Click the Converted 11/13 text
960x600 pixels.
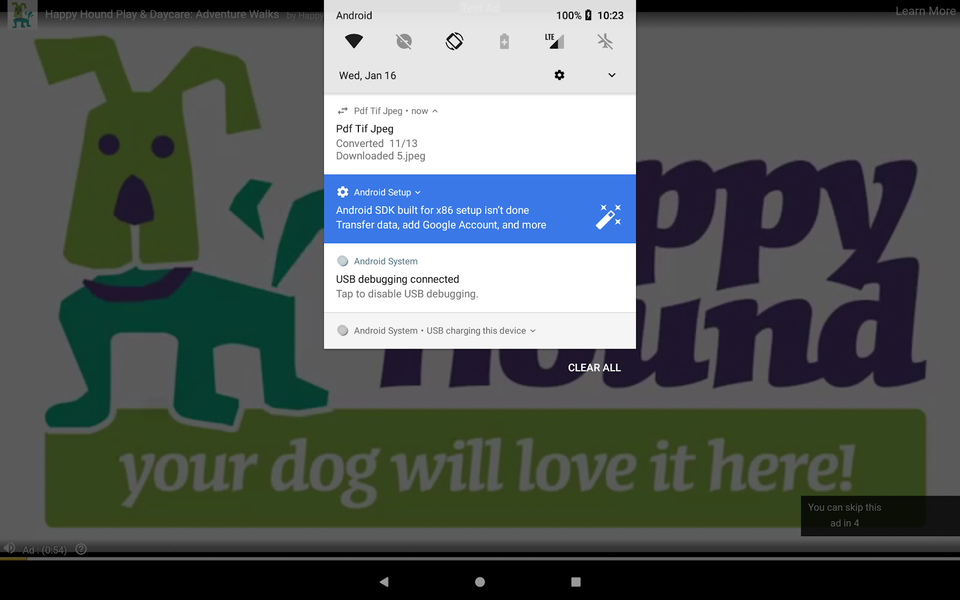377,143
